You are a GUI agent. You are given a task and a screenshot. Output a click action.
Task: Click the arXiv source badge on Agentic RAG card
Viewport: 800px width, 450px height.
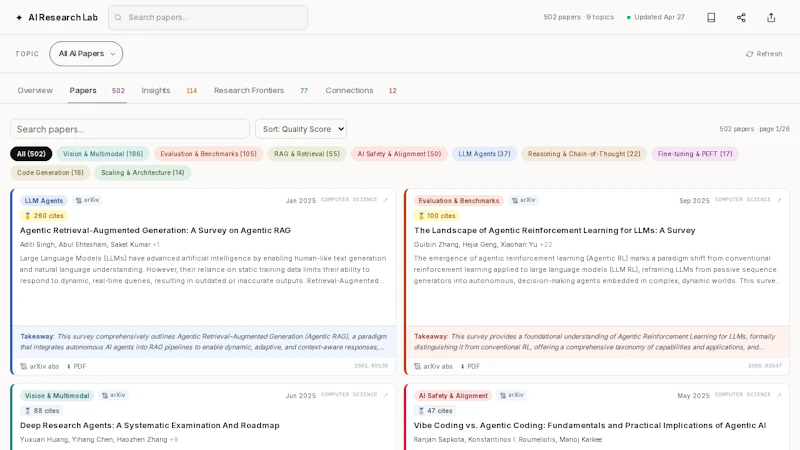coord(87,200)
